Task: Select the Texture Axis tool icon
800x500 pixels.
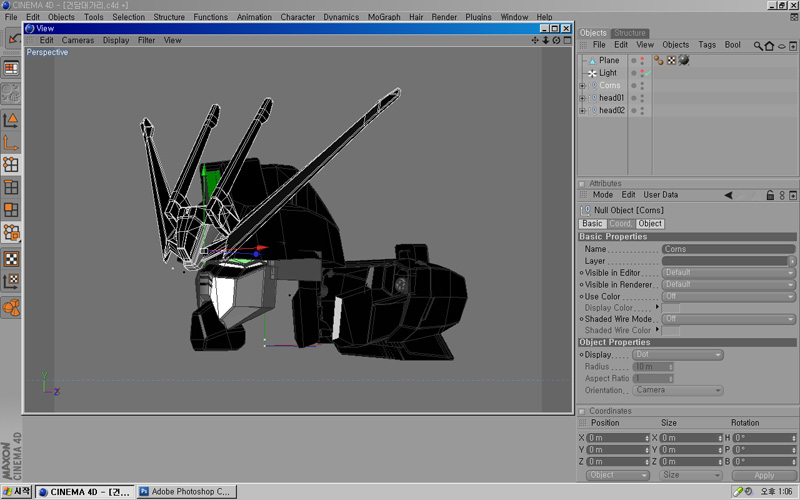Action: pos(11,281)
